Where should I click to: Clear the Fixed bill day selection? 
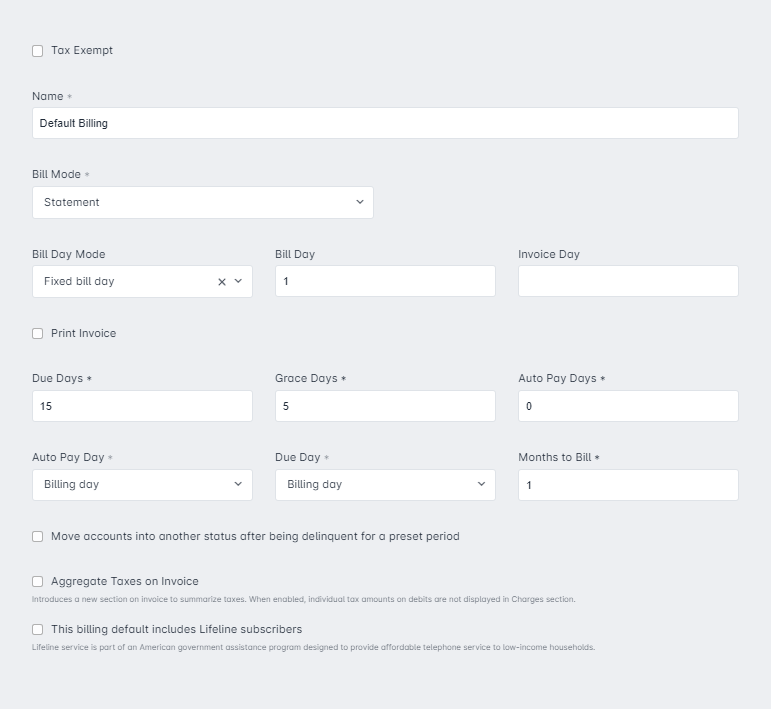(222, 282)
